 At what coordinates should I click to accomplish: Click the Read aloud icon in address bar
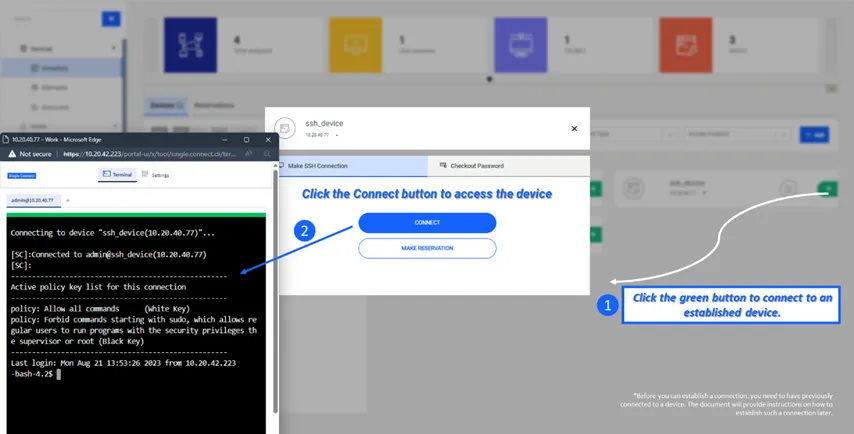click(x=248, y=154)
